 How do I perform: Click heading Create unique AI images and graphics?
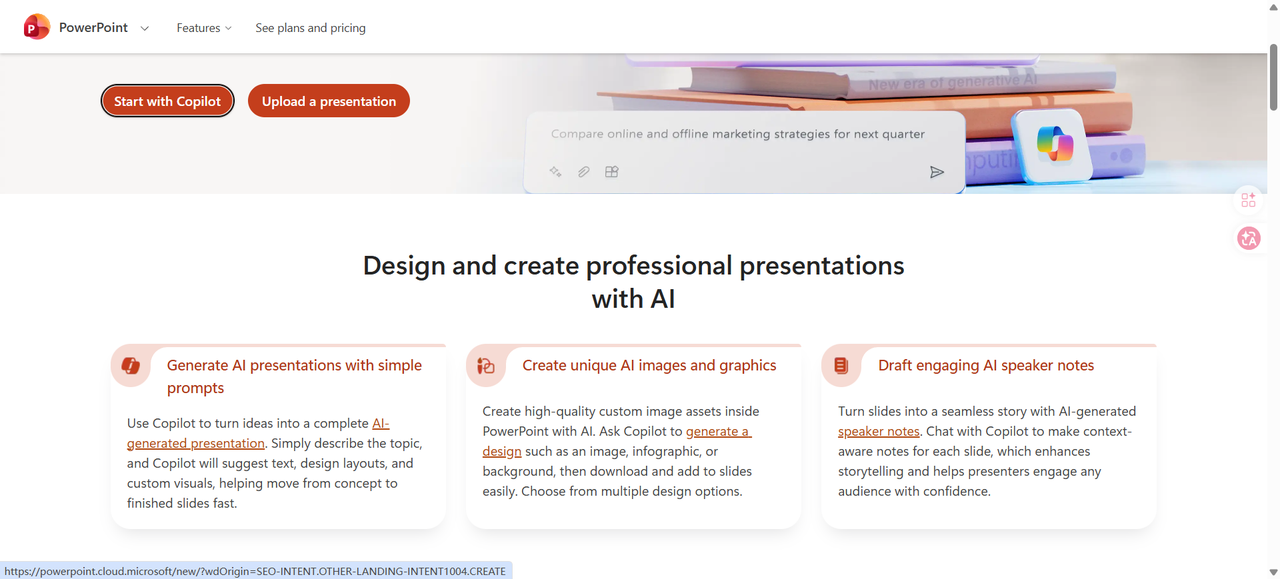649,365
